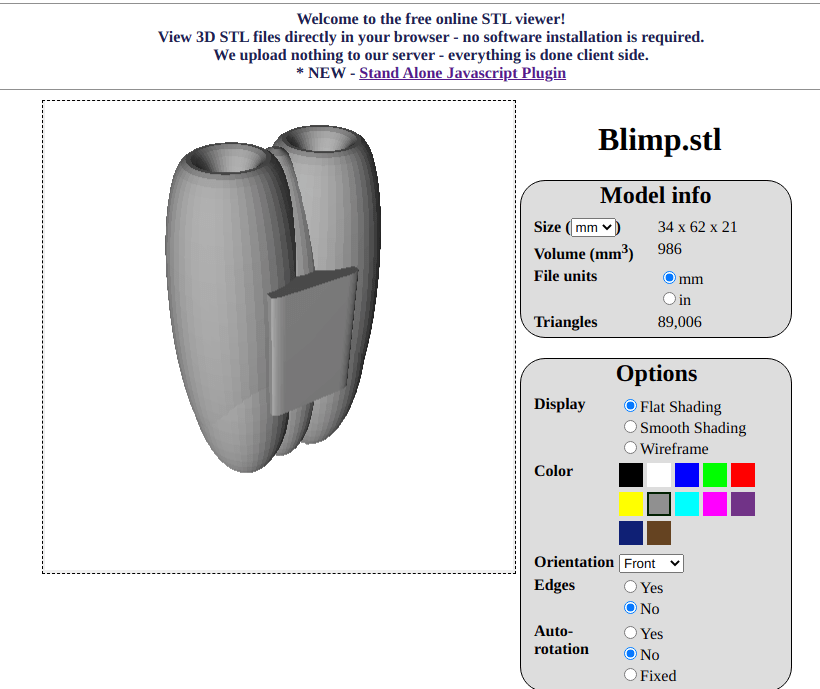820x689 pixels.
Task: Turn on Edges with Yes
Action: [x=631, y=587]
